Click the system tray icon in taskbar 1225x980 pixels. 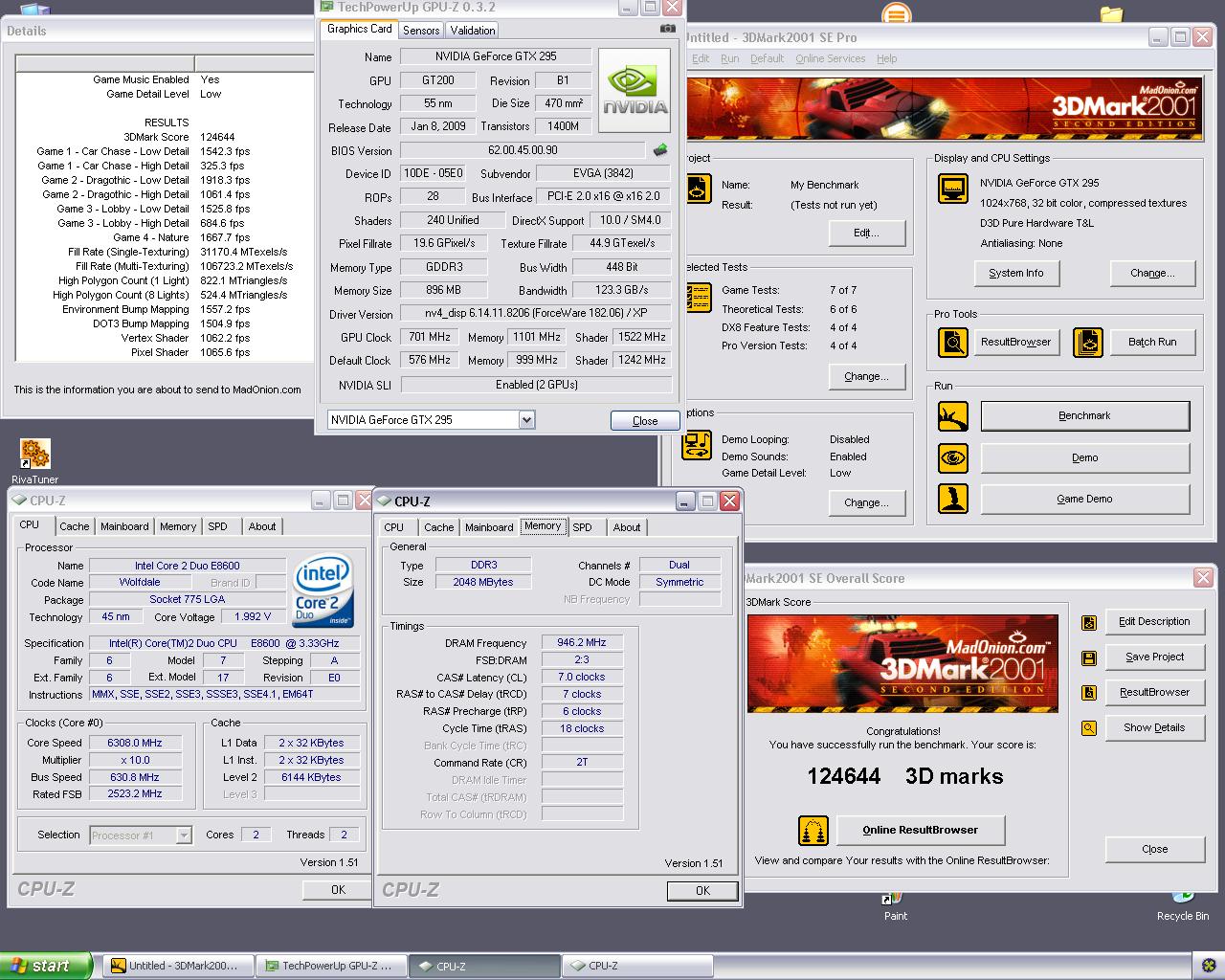click(x=1207, y=966)
